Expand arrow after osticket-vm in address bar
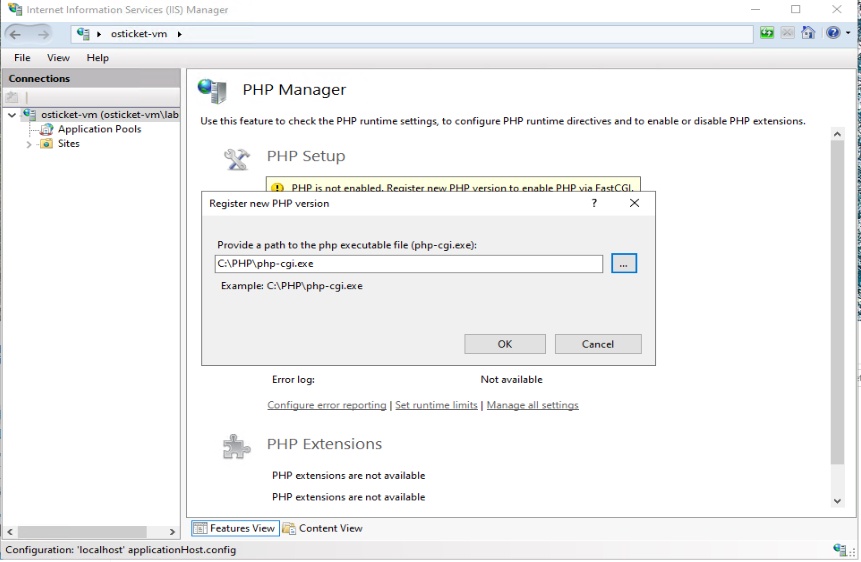Image resolution: width=861 pixels, height=562 pixels. (x=179, y=34)
